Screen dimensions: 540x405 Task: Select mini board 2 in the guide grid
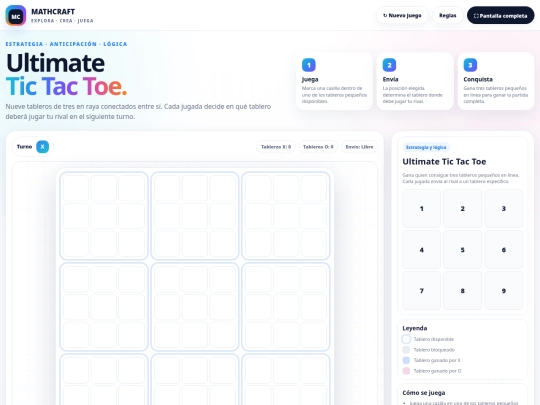point(463,208)
